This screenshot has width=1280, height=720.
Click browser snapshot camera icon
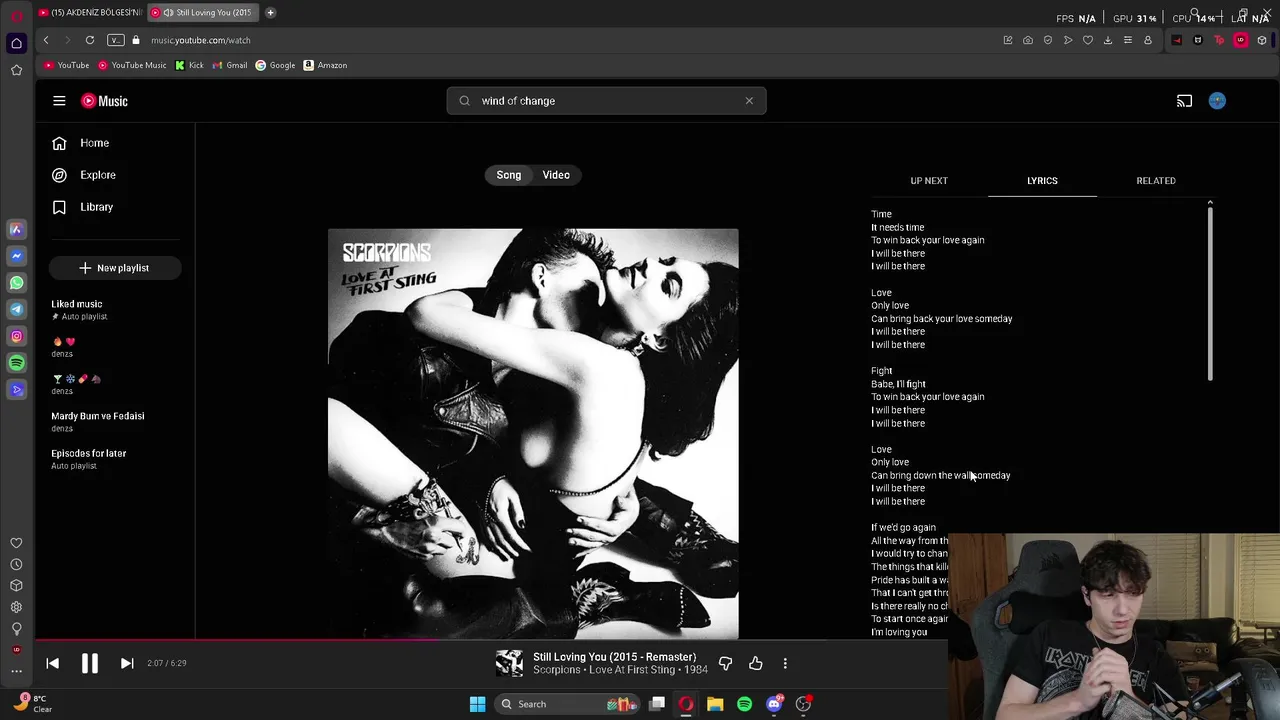pos(1028,40)
